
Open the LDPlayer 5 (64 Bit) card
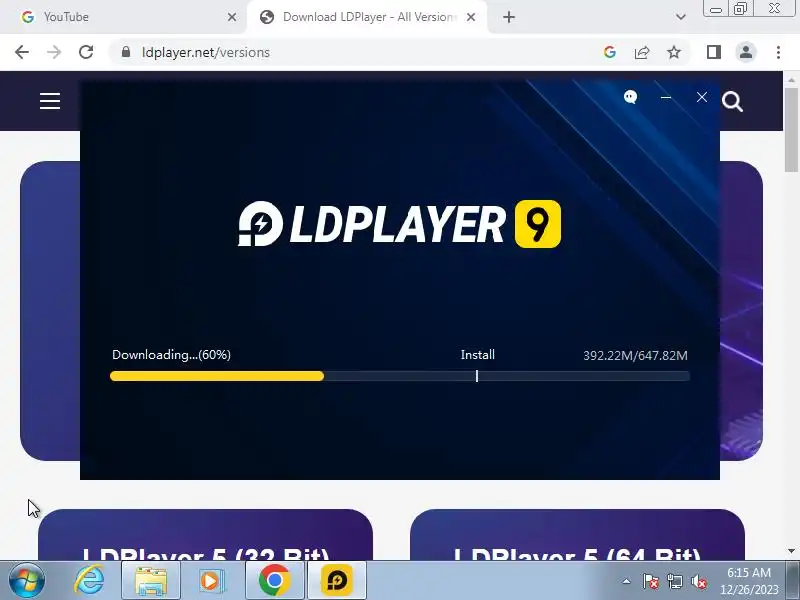pyautogui.click(x=577, y=535)
